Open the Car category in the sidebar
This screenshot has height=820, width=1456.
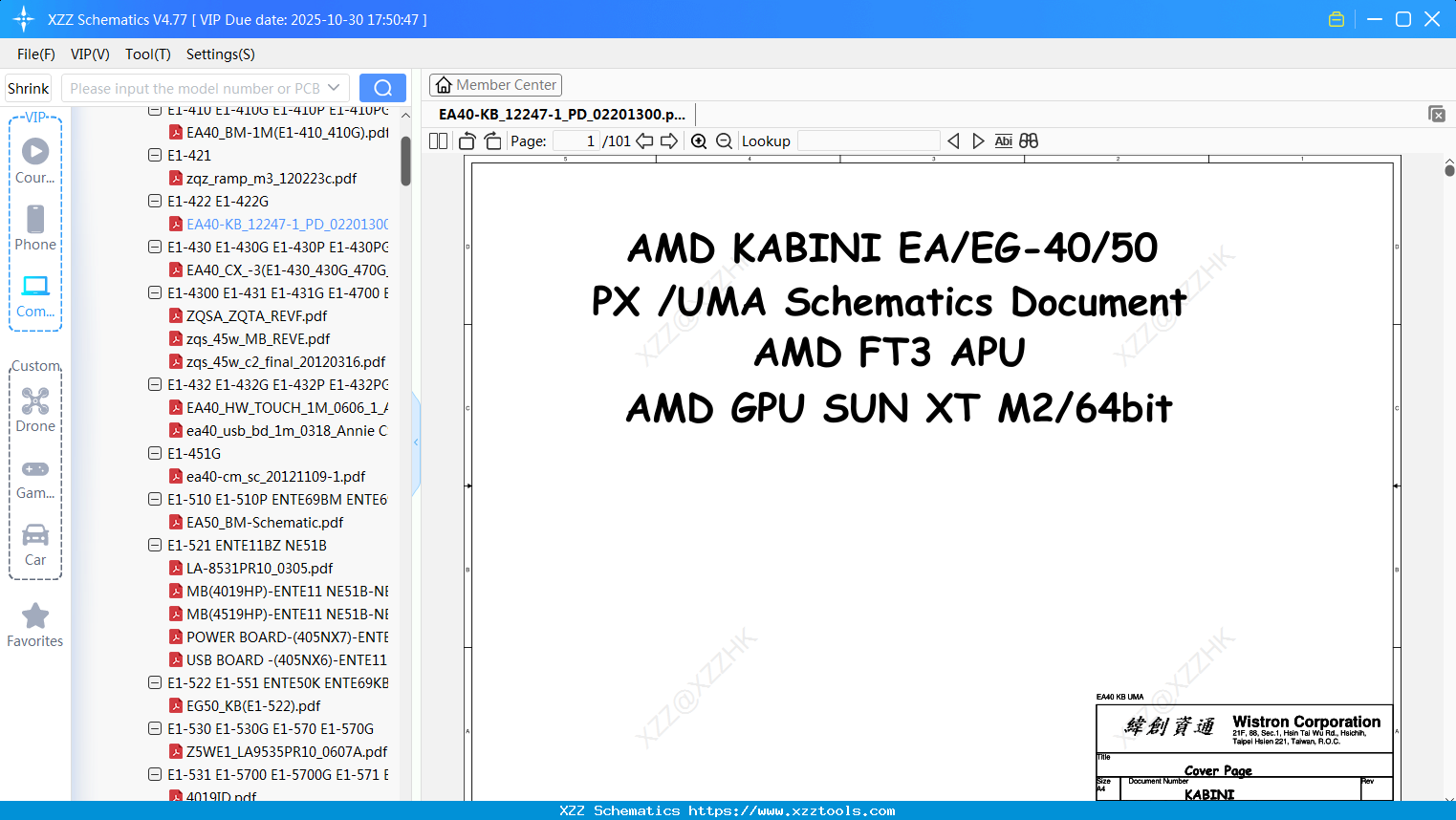(35, 545)
